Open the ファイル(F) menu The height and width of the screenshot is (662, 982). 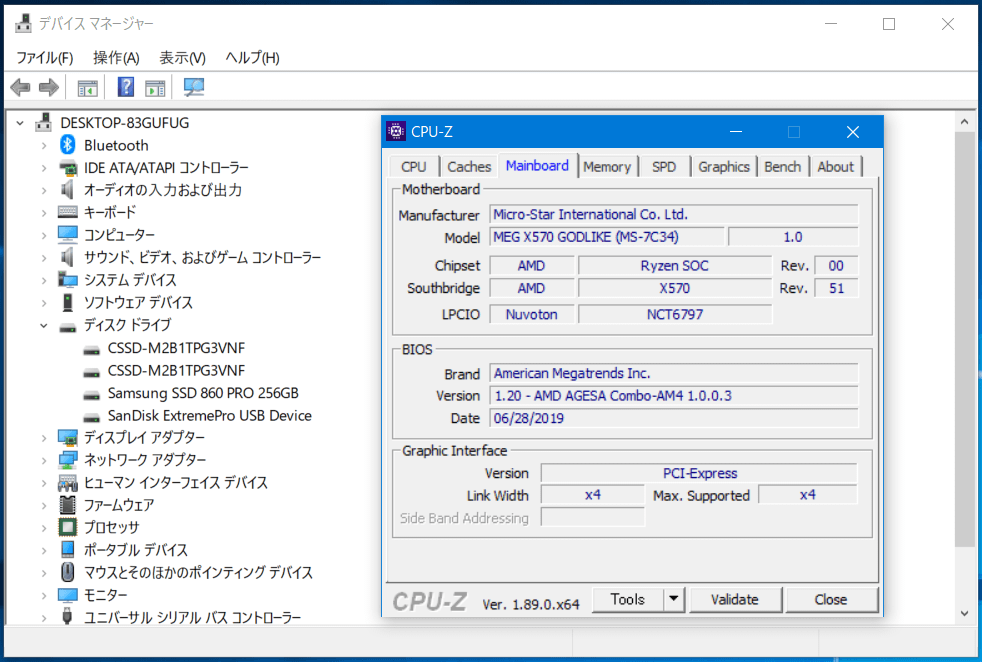pos(44,58)
